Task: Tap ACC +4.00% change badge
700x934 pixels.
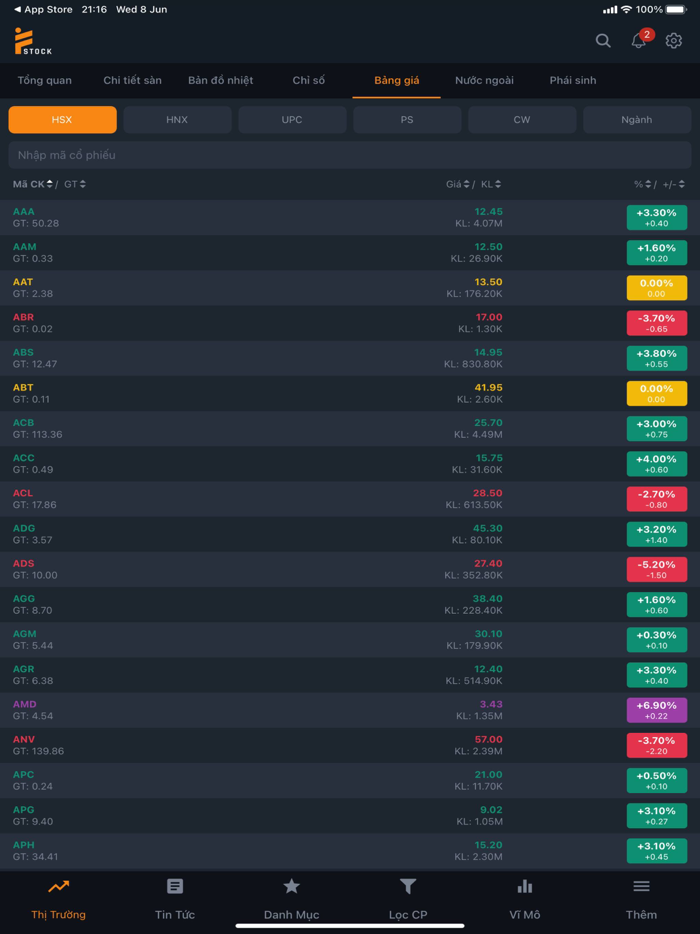Action: tap(657, 463)
